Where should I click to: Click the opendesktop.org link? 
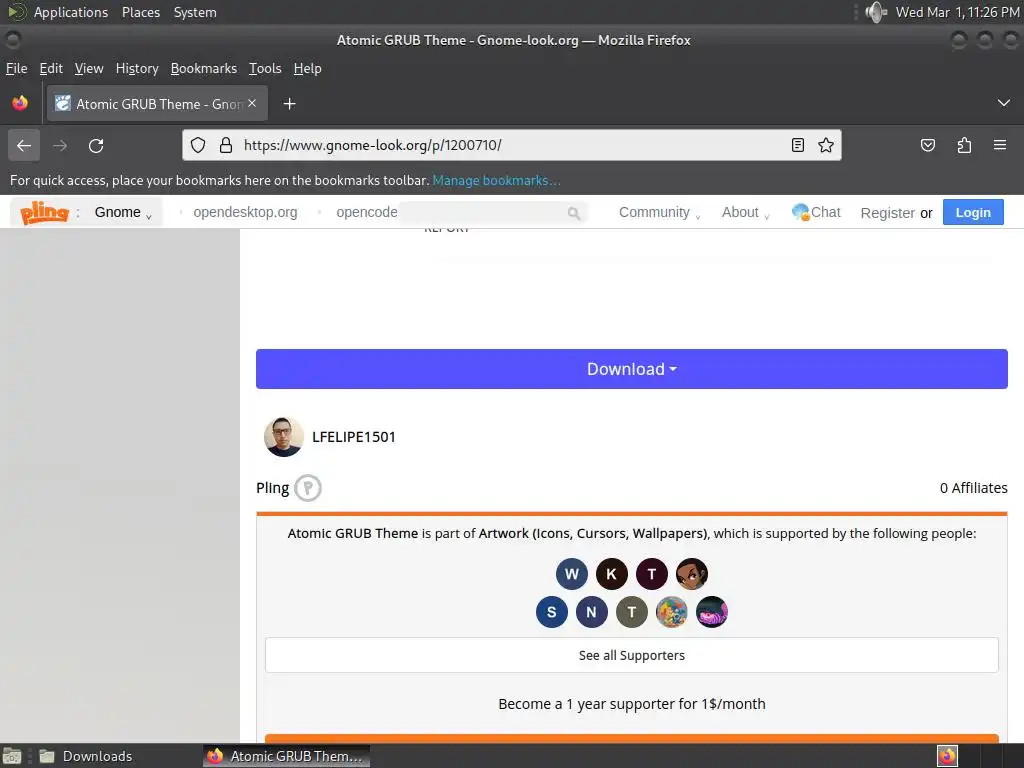[x=245, y=212]
